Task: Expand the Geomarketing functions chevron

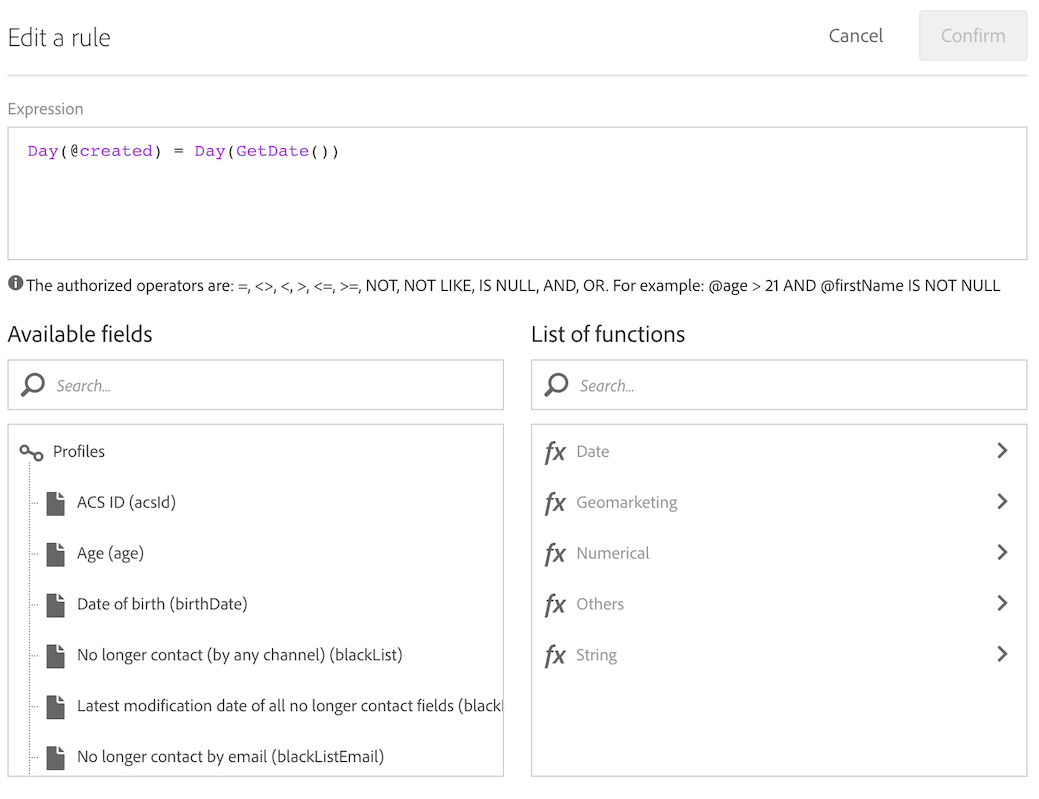Action: coord(1002,502)
